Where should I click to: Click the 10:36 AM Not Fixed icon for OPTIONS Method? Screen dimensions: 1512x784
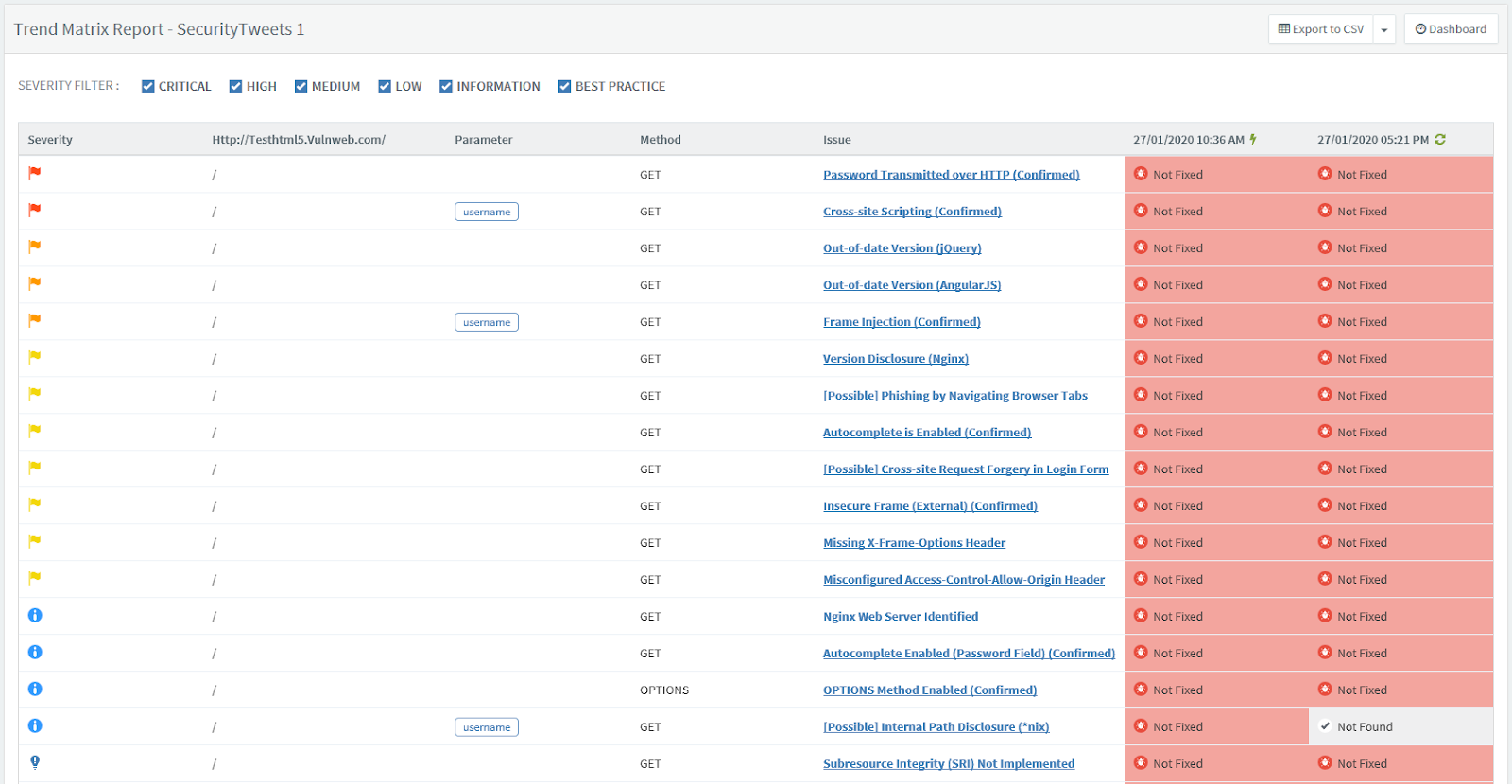[1141, 690]
